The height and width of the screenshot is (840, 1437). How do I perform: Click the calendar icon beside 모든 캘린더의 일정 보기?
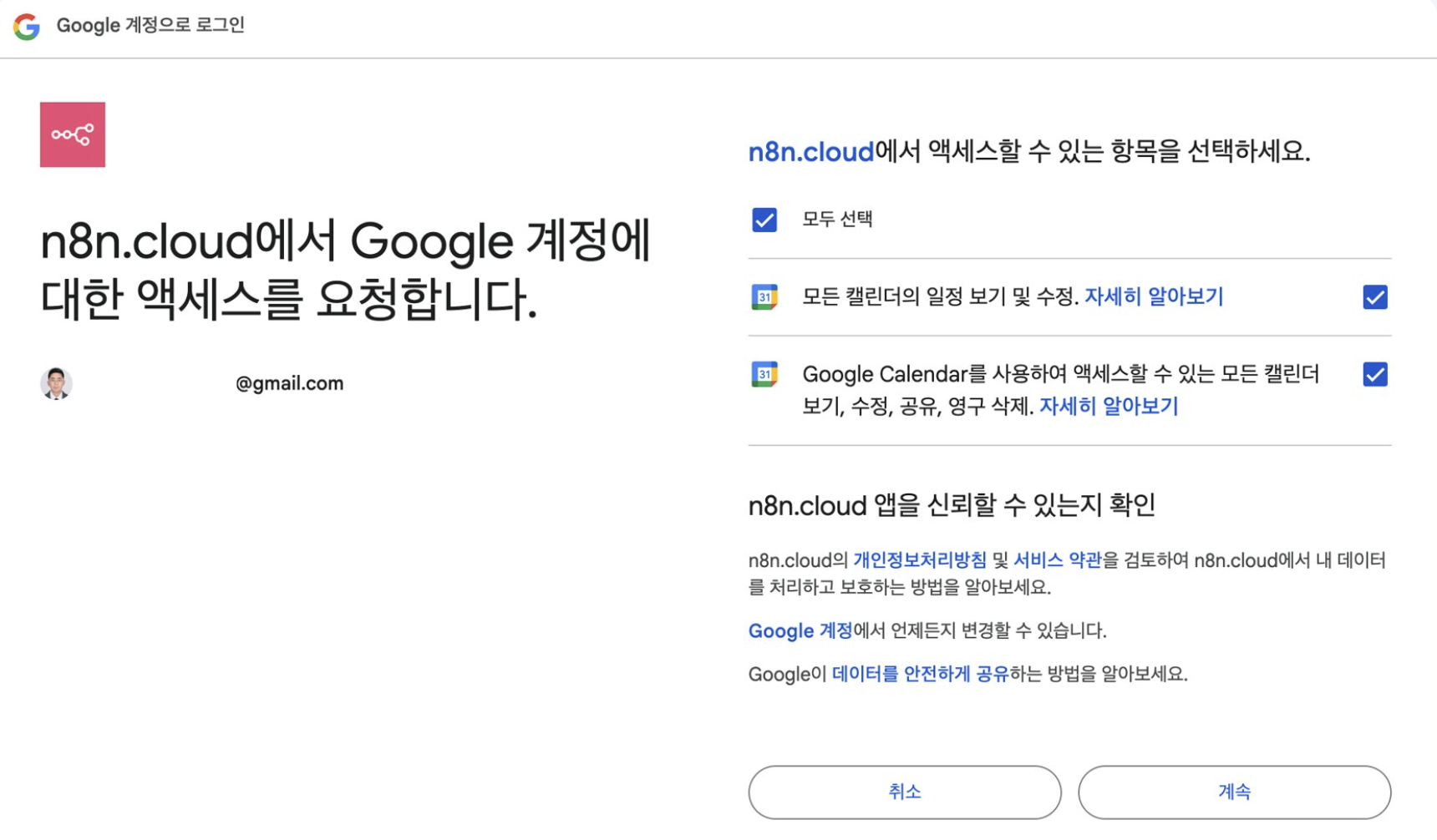(x=764, y=297)
